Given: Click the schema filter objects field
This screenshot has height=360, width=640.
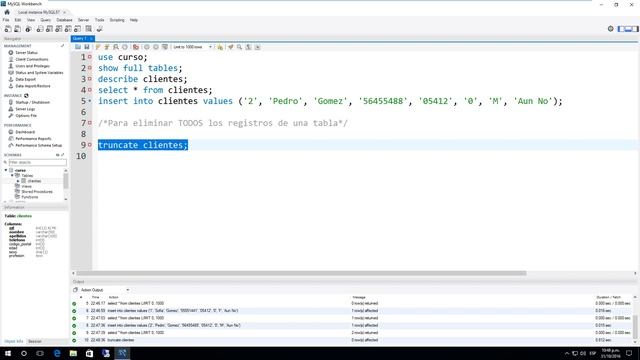Looking at the screenshot, I should coord(37,162).
